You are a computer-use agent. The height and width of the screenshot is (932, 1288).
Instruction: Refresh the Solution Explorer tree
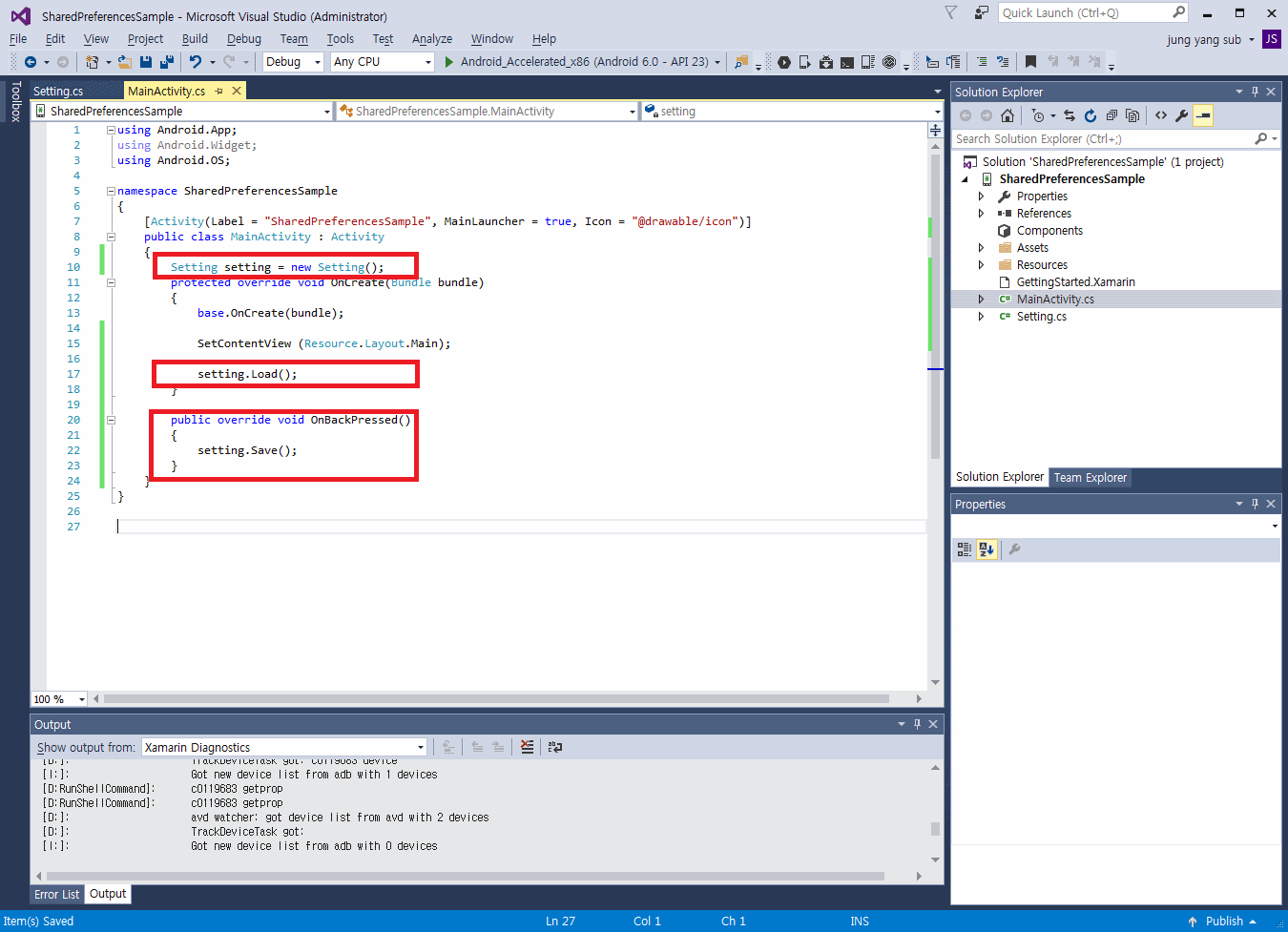[1091, 115]
